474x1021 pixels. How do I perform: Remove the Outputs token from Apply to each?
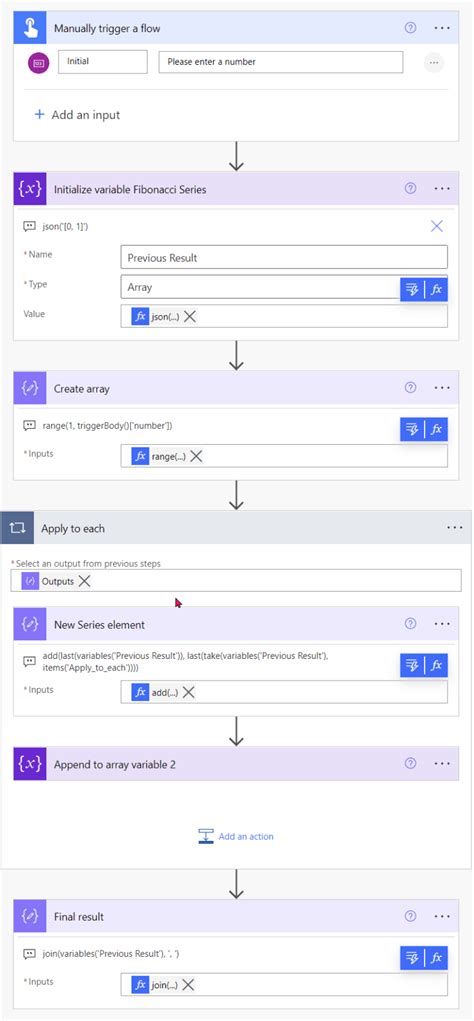coord(85,581)
